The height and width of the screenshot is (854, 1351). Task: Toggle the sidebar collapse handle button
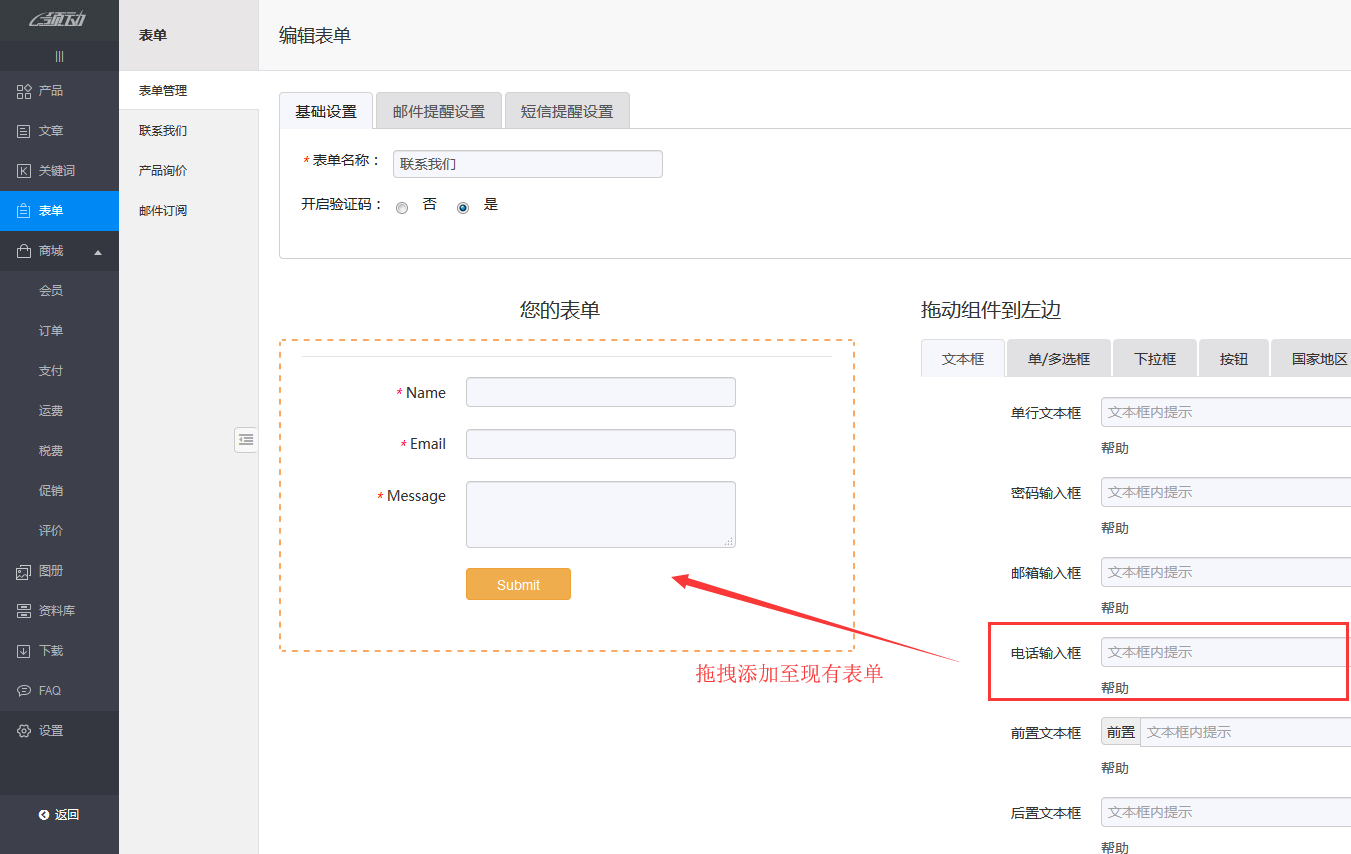tap(245, 439)
